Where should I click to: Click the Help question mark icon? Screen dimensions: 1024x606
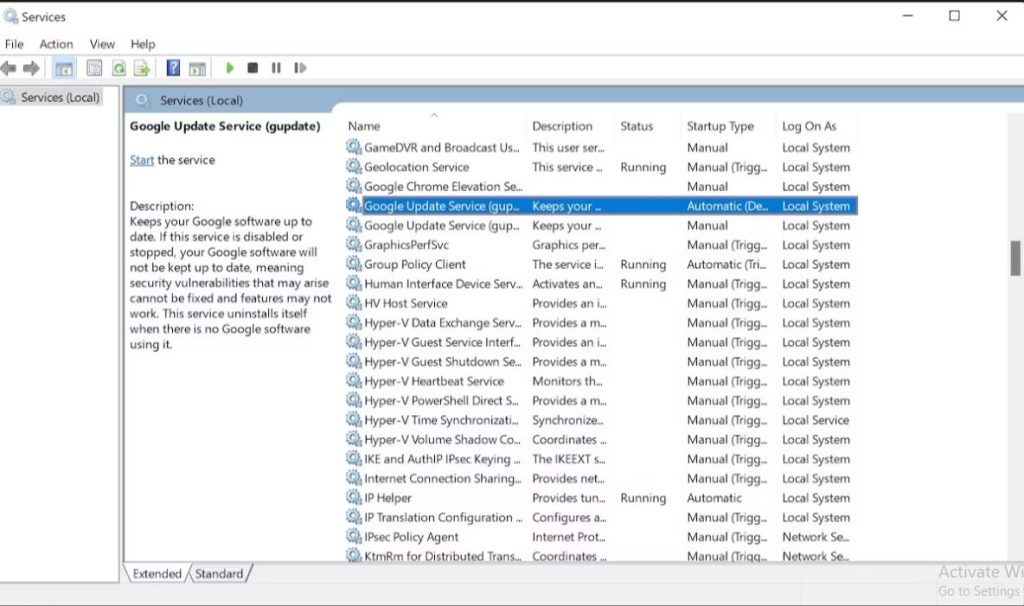pos(173,67)
